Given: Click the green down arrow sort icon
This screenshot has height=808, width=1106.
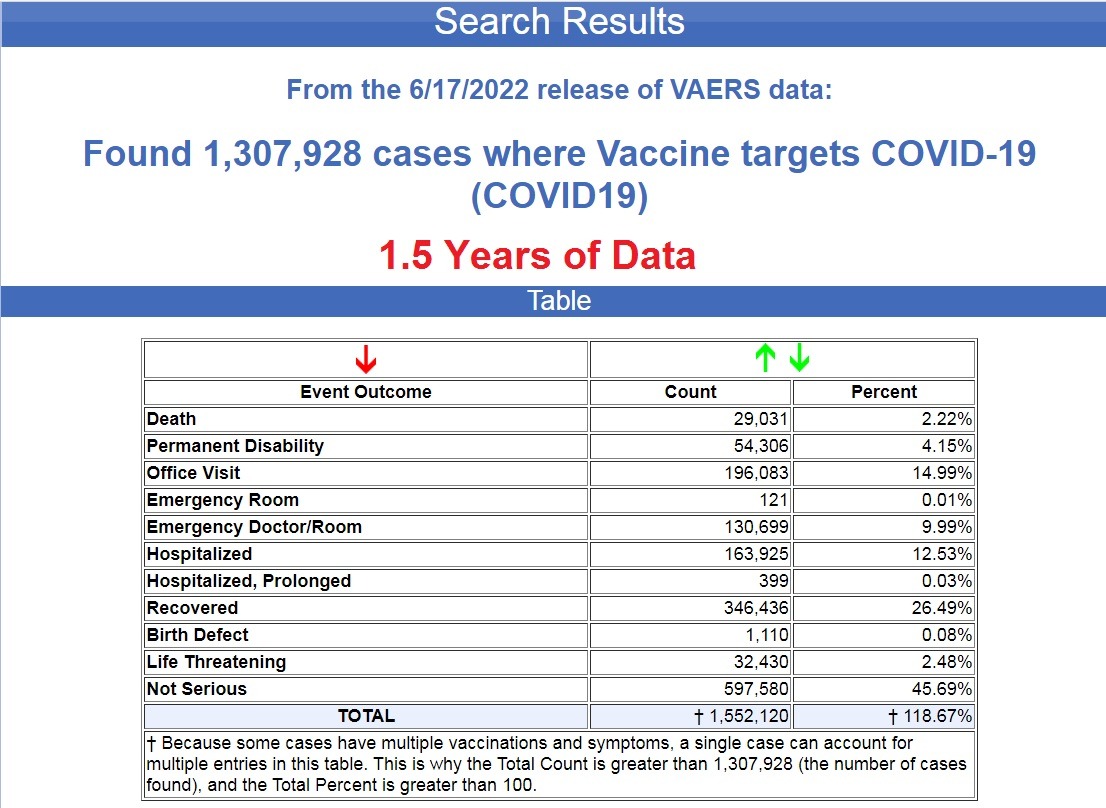Looking at the screenshot, I should click(799, 358).
